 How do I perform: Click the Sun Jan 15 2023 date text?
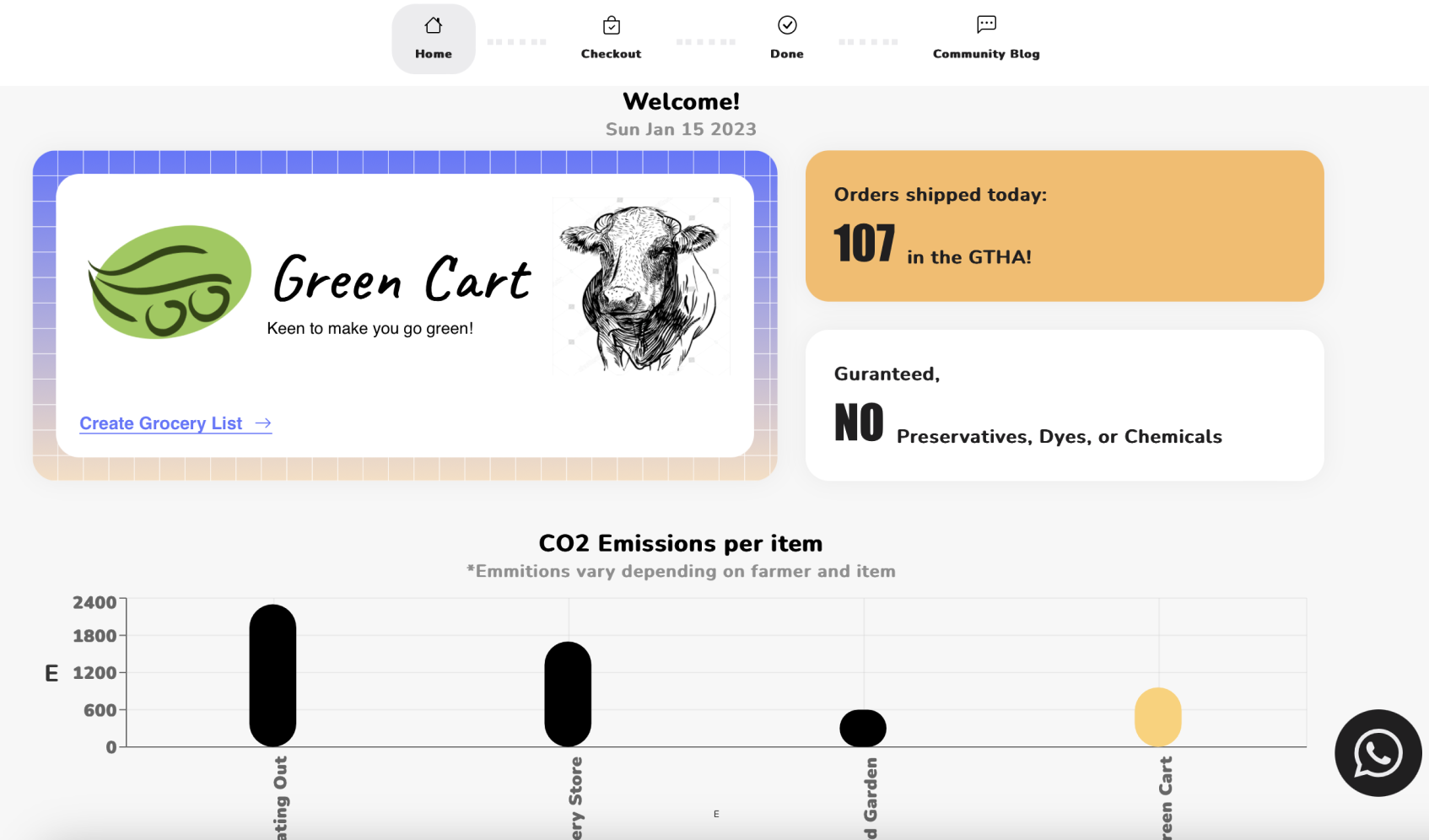pos(680,128)
